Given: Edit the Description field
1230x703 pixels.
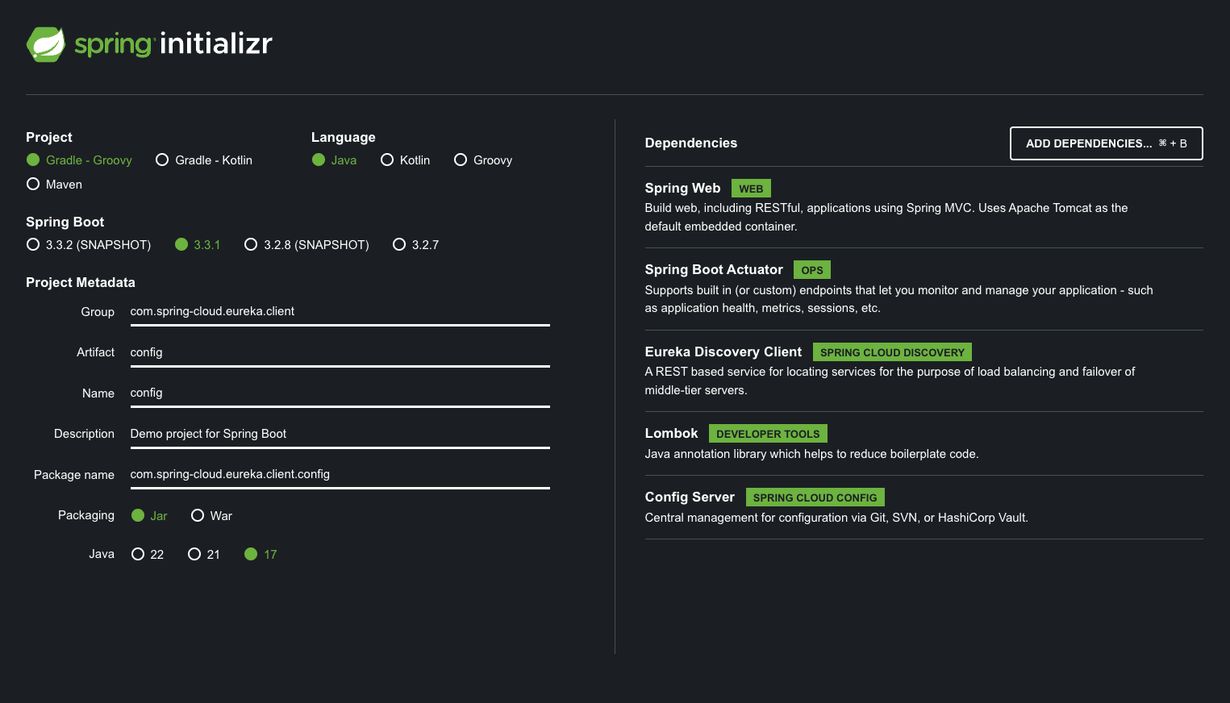Looking at the screenshot, I should (x=340, y=434).
